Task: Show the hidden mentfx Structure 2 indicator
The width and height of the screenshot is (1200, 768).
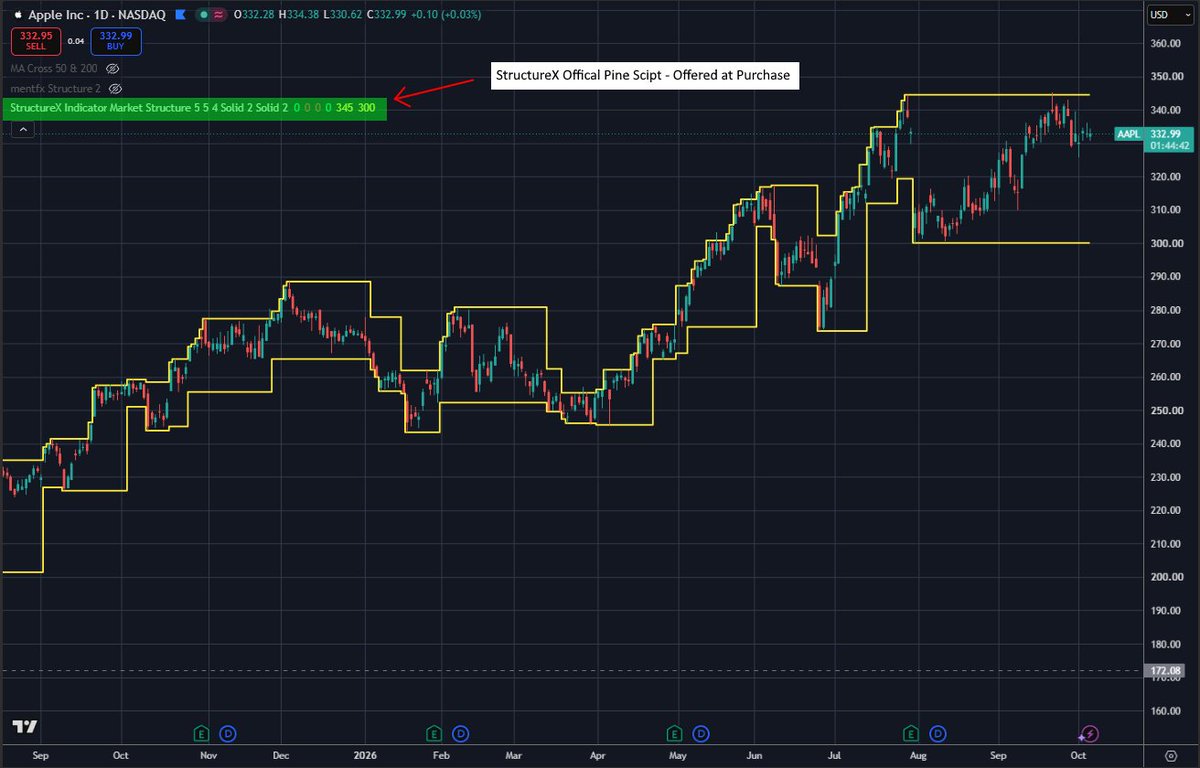Action: pos(115,88)
